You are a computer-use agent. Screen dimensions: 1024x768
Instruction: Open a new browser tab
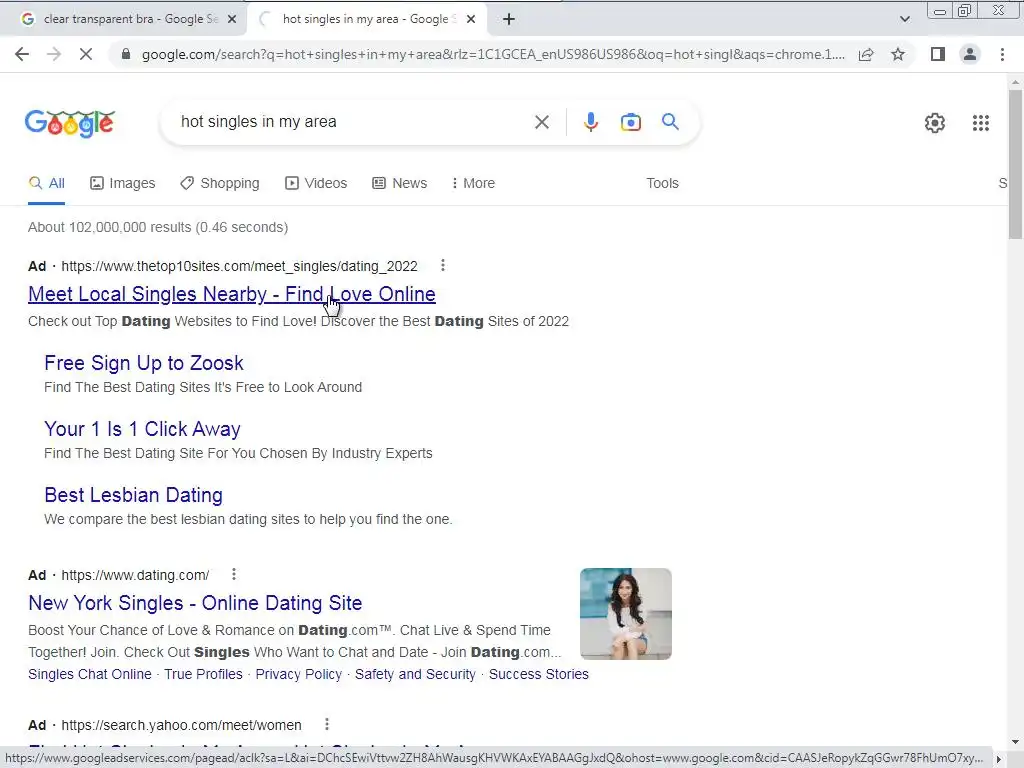point(509,19)
